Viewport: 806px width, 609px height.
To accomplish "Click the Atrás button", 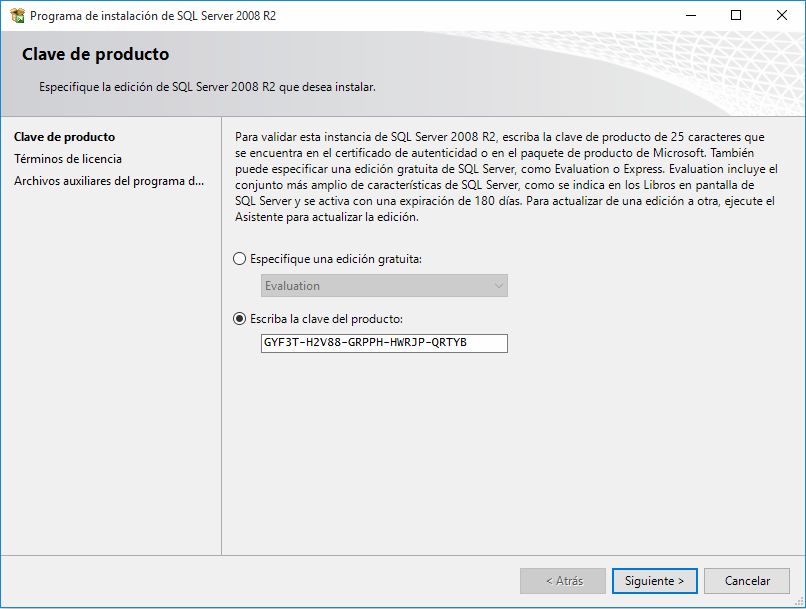I will point(563,581).
